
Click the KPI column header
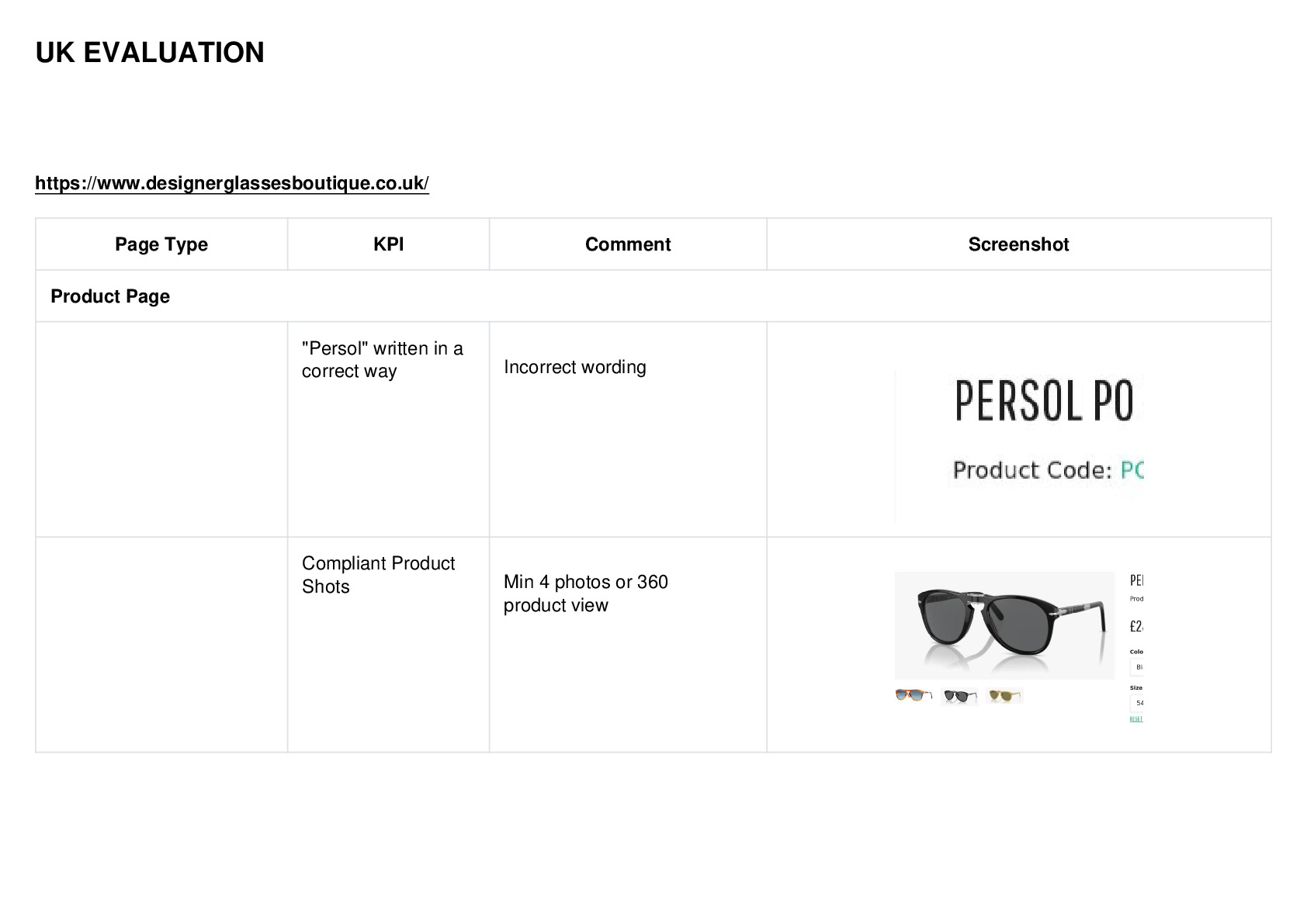388,244
